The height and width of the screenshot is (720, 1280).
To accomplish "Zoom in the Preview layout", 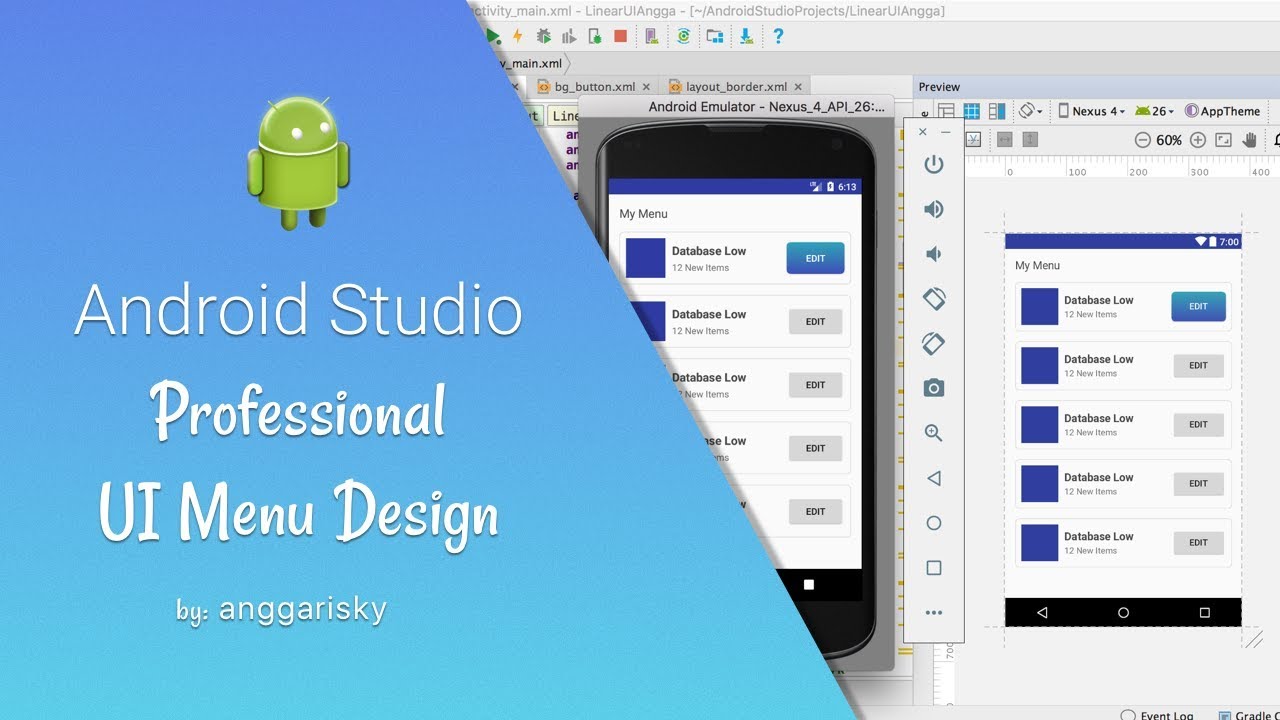I will tap(1198, 140).
